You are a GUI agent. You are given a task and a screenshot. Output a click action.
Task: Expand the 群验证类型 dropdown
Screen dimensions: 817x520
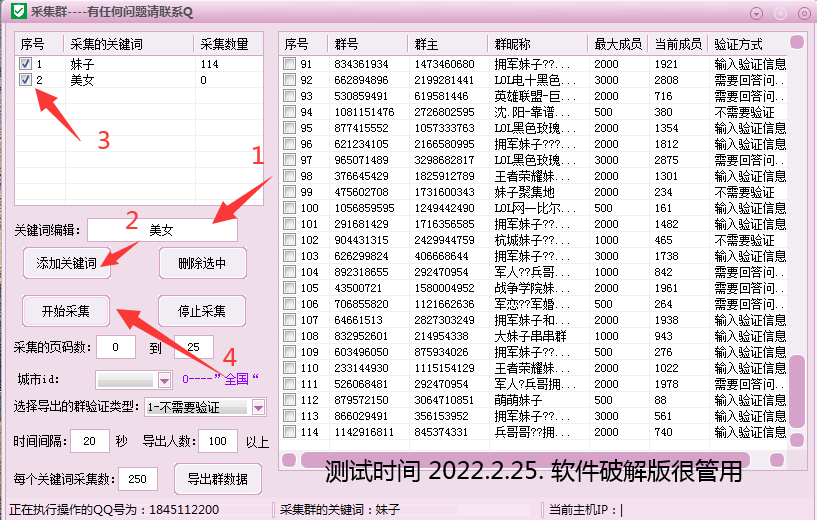258,407
